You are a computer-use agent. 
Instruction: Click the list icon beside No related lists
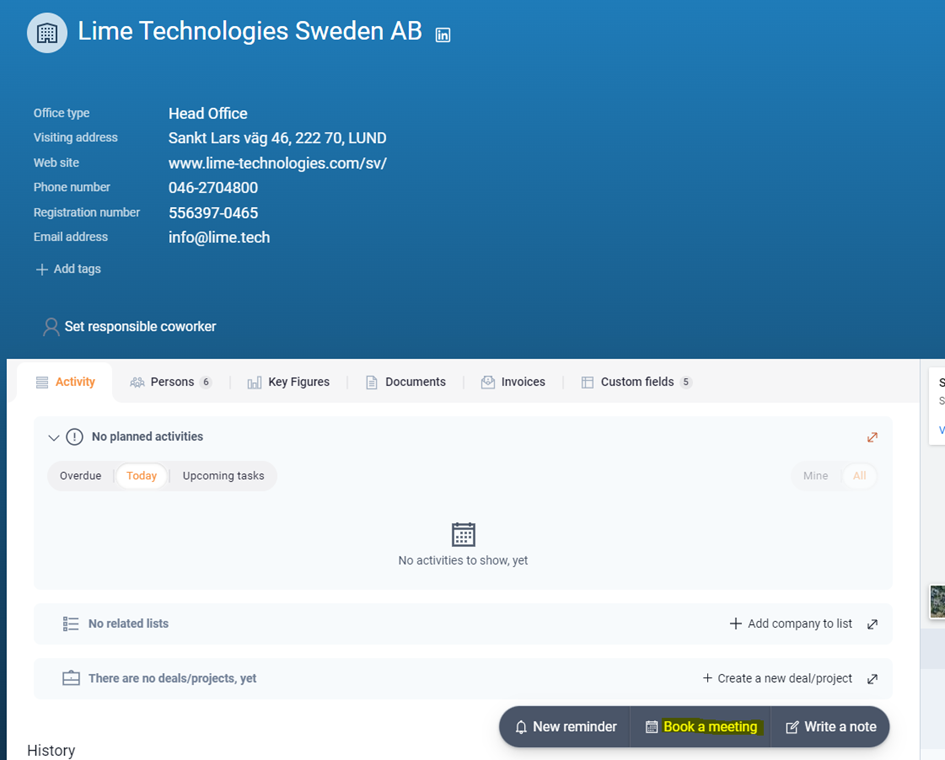[71, 624]
